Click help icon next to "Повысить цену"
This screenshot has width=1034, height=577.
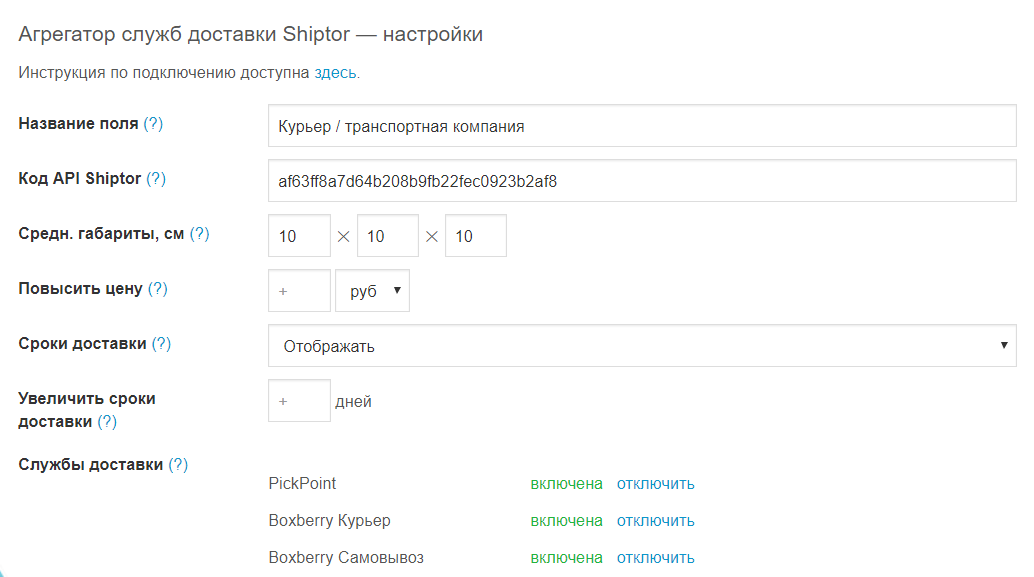pyautogui.click(x=158, y=288)
